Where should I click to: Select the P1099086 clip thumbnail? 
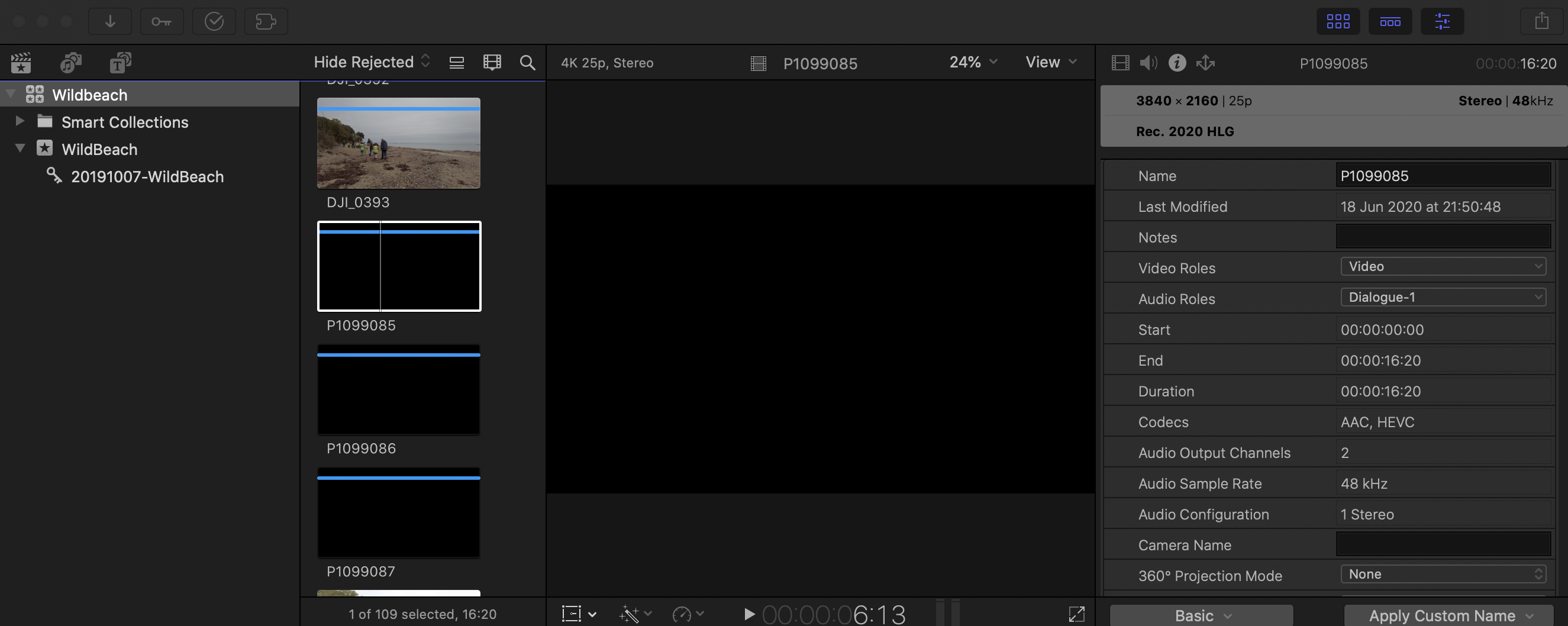399,390
